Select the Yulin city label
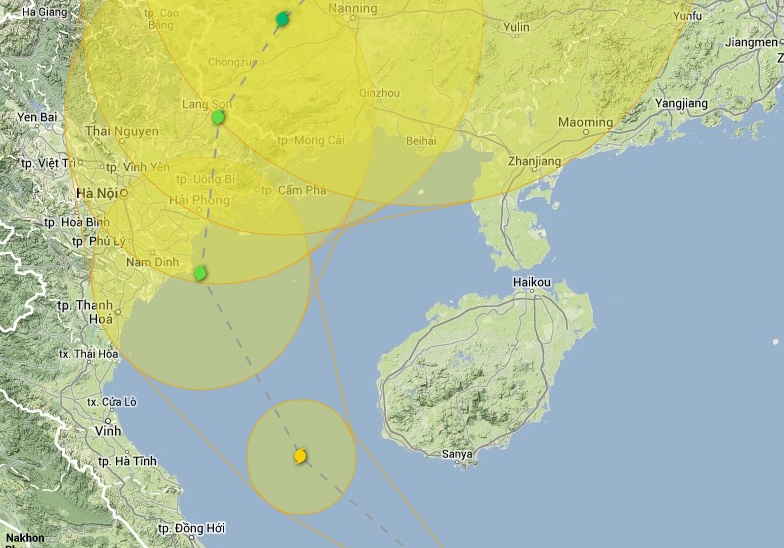Viewport: 784px width, 548px height. coord(517,27)
